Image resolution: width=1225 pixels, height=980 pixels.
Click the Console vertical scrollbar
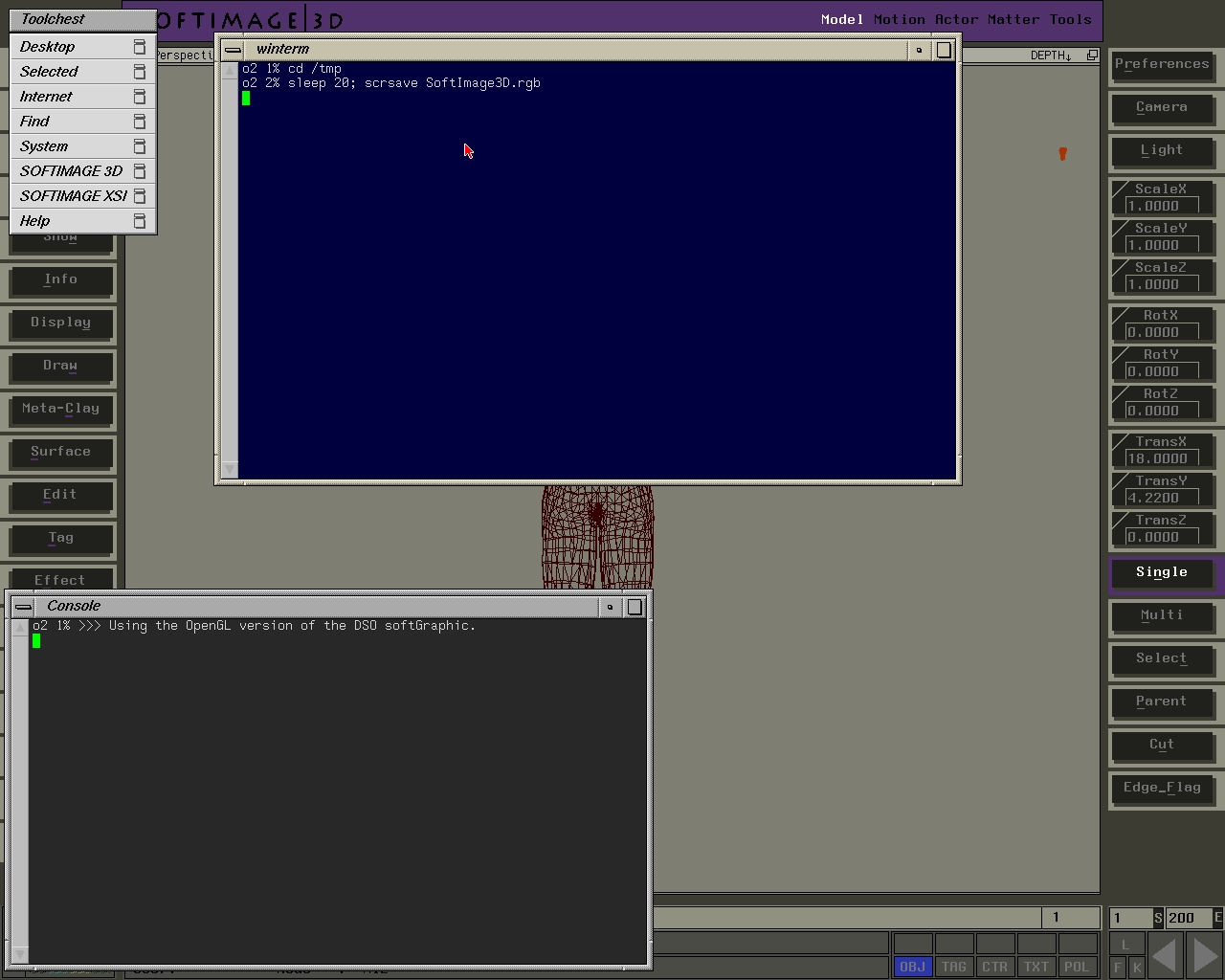point(19,791)
